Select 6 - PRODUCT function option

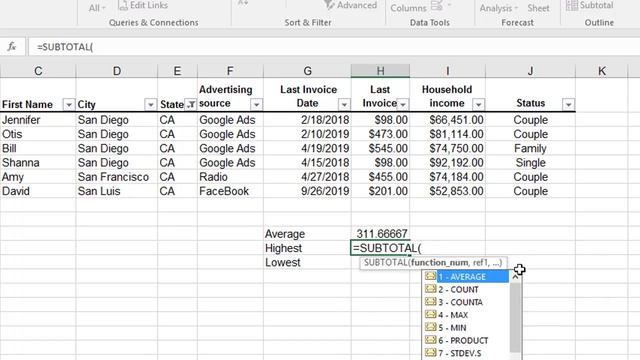pyautogui.click(x=466, y=340)
